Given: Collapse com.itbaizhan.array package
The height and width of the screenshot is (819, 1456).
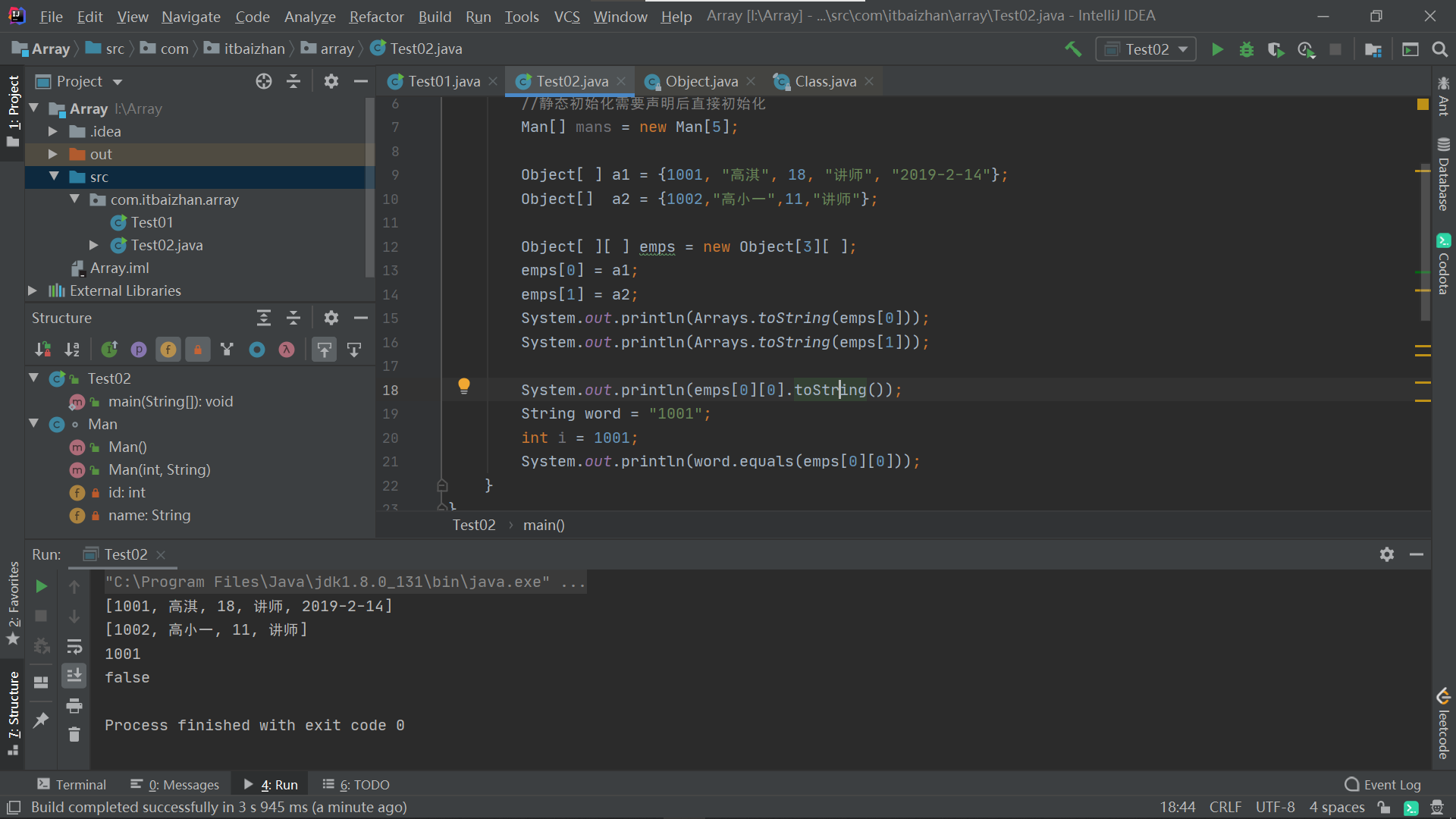Looking at the screenshot, I should pos(74,199).
